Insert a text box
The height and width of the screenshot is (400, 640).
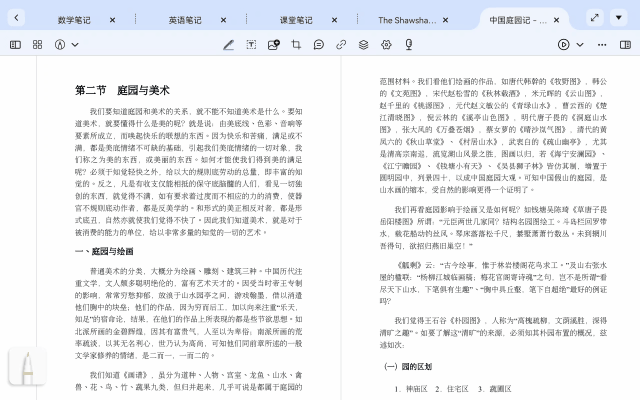pos(251,44)
